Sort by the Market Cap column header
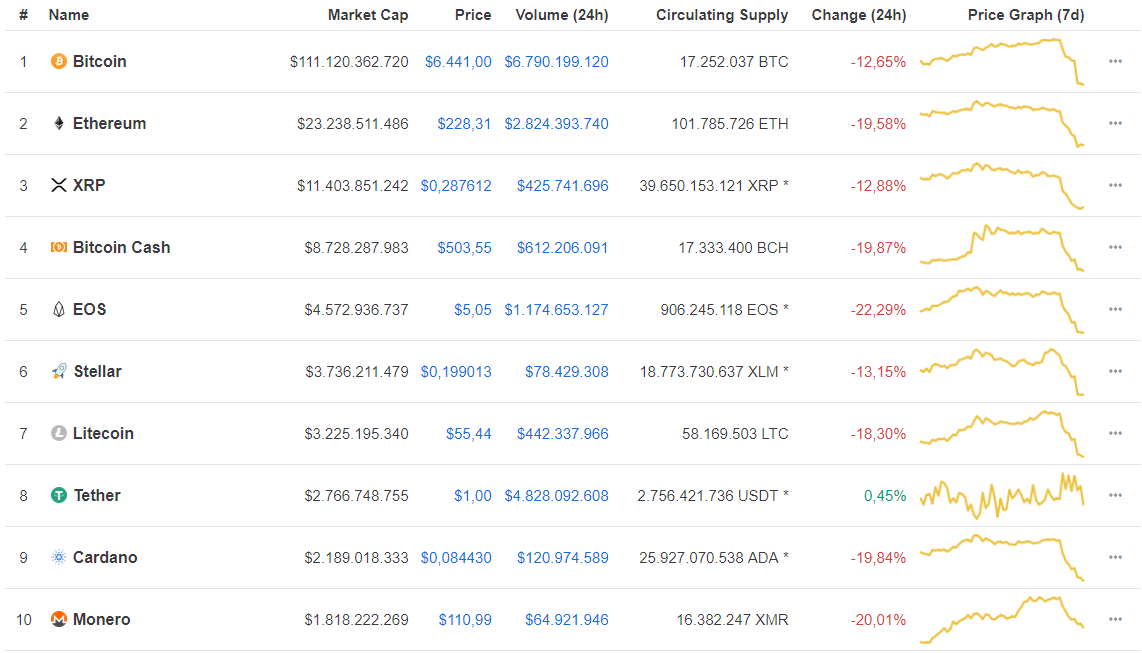This screenshot has height=653, width=1142. (x=368, y=15)
